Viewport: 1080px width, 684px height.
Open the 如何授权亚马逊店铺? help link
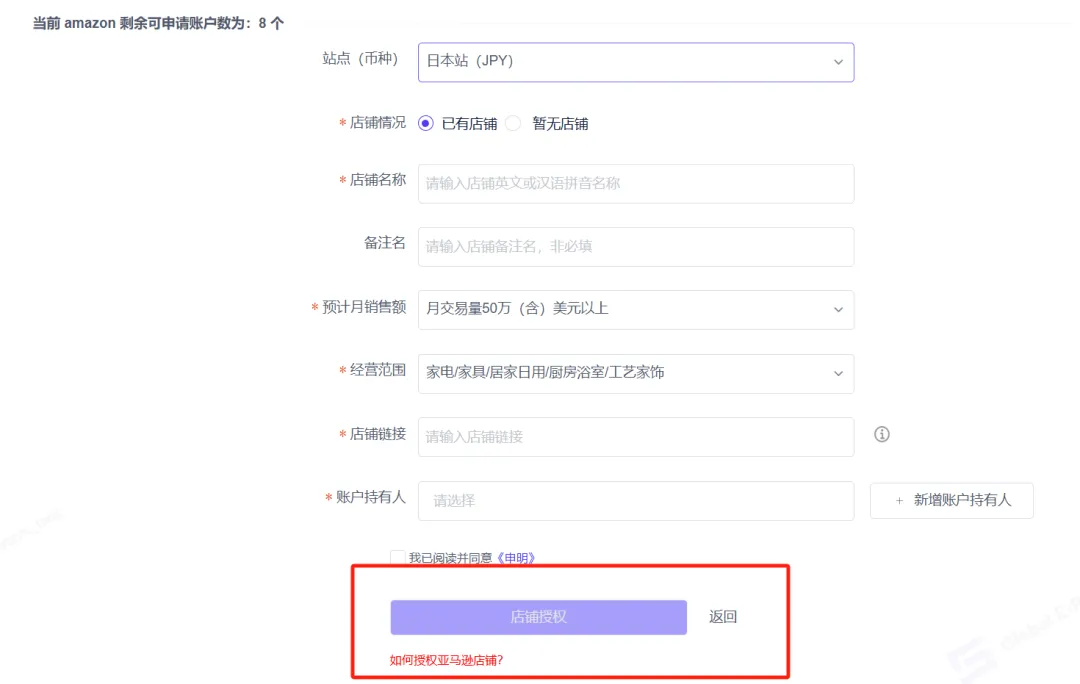[x=446, y=660]
